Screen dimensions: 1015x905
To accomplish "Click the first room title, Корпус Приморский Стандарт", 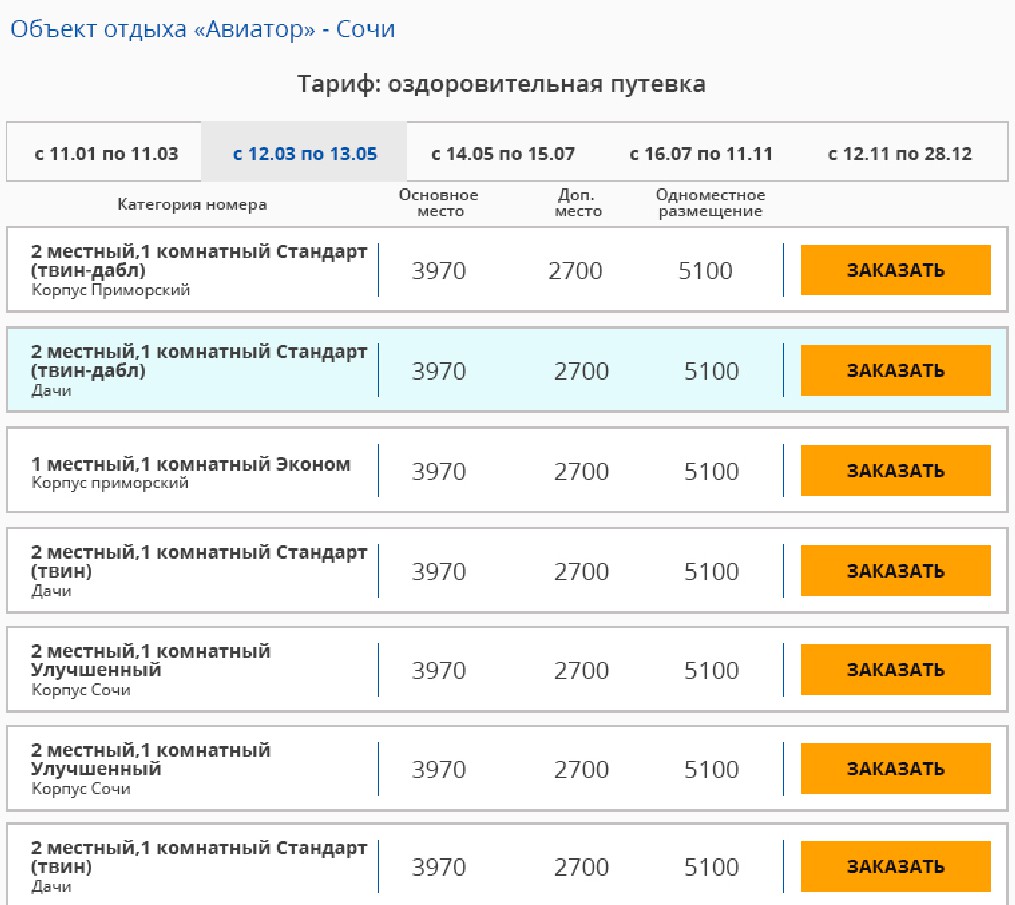I will (199, 261).
